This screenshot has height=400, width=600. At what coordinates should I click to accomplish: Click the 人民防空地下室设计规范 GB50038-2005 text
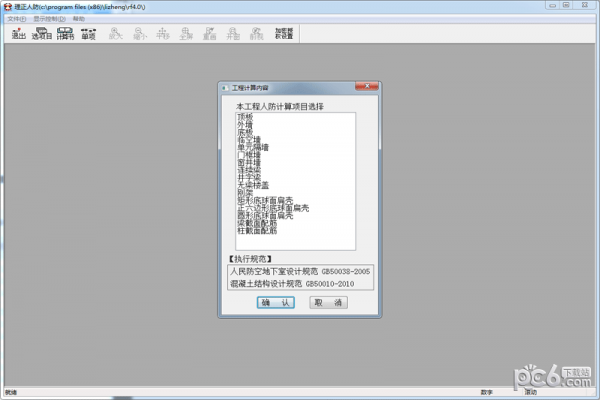pos(300,271)
